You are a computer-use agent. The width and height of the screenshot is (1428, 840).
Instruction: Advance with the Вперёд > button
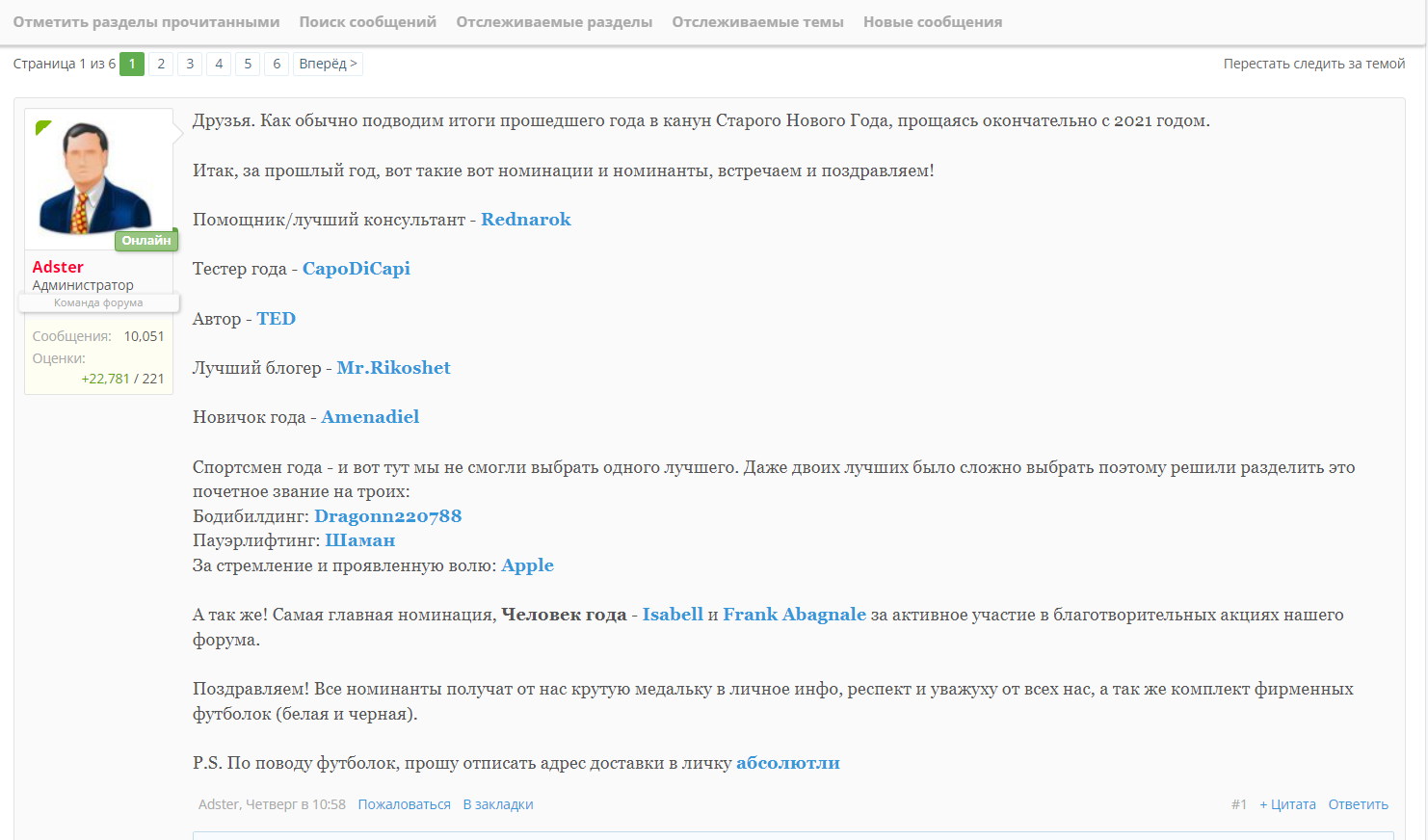pyautogui.click(x=328, y=64)
